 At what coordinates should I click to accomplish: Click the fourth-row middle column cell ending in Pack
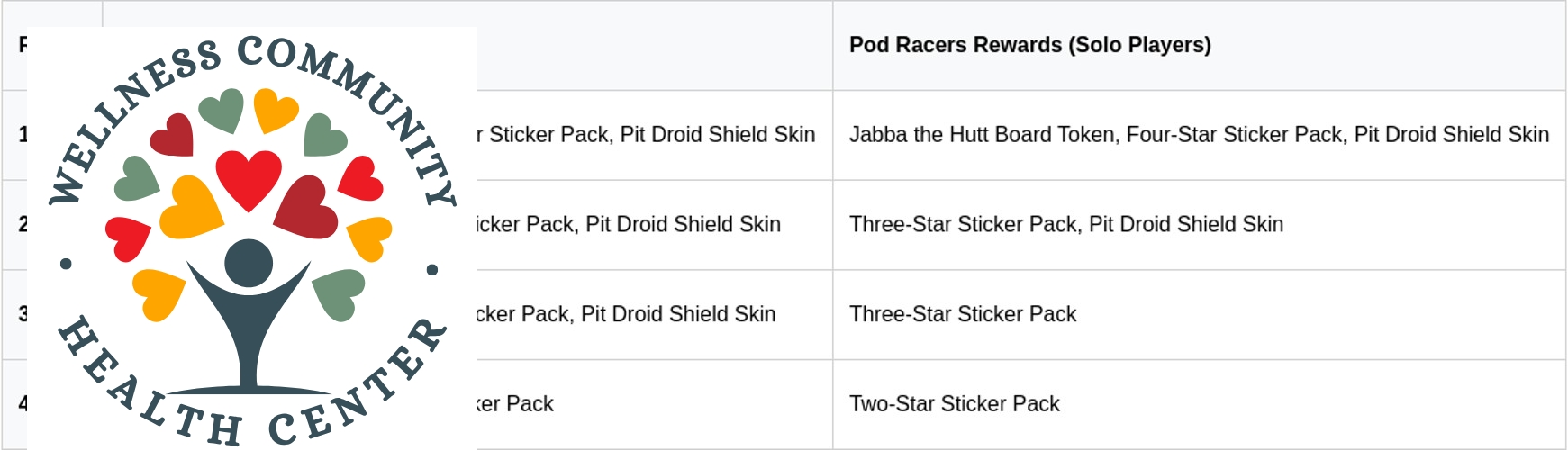[522, 404]
